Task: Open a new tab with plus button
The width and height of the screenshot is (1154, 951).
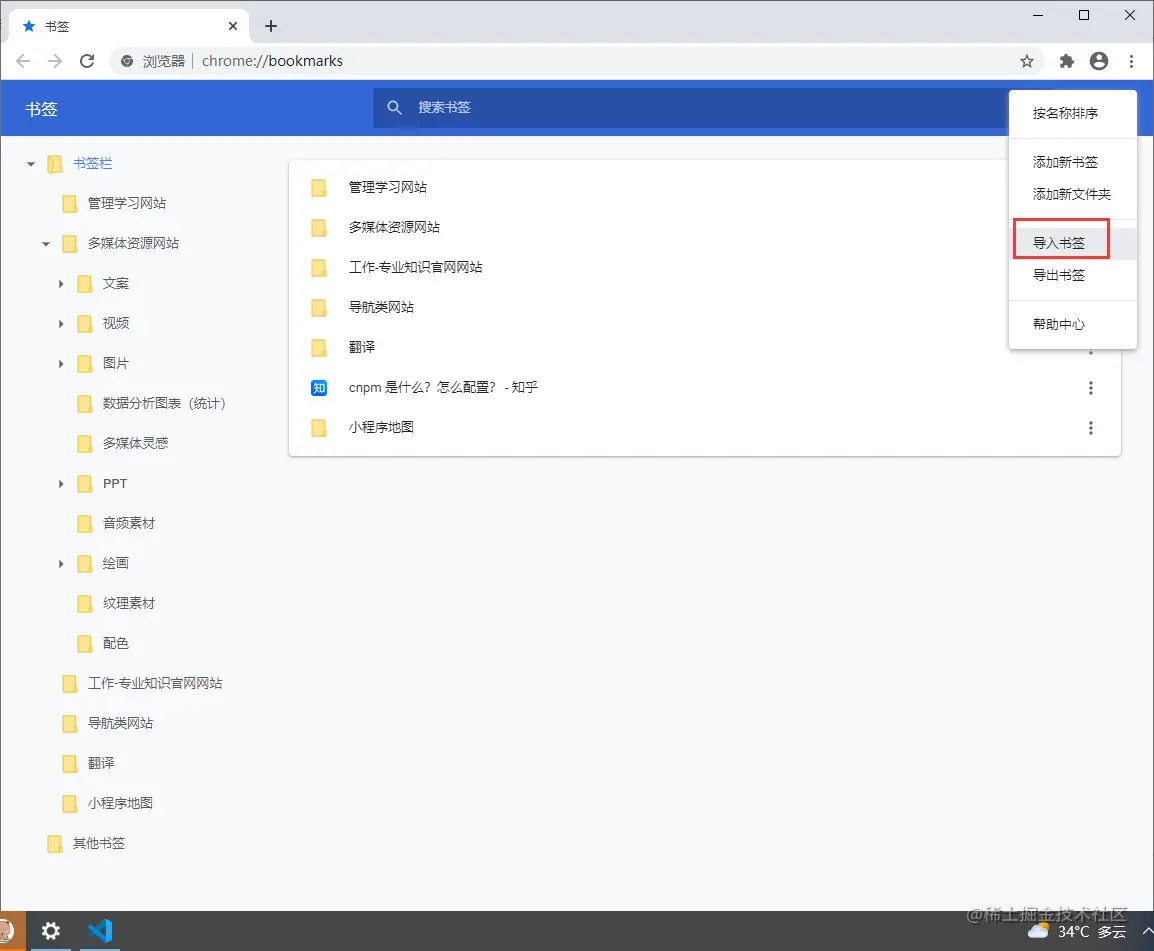Action: (271, 26)
